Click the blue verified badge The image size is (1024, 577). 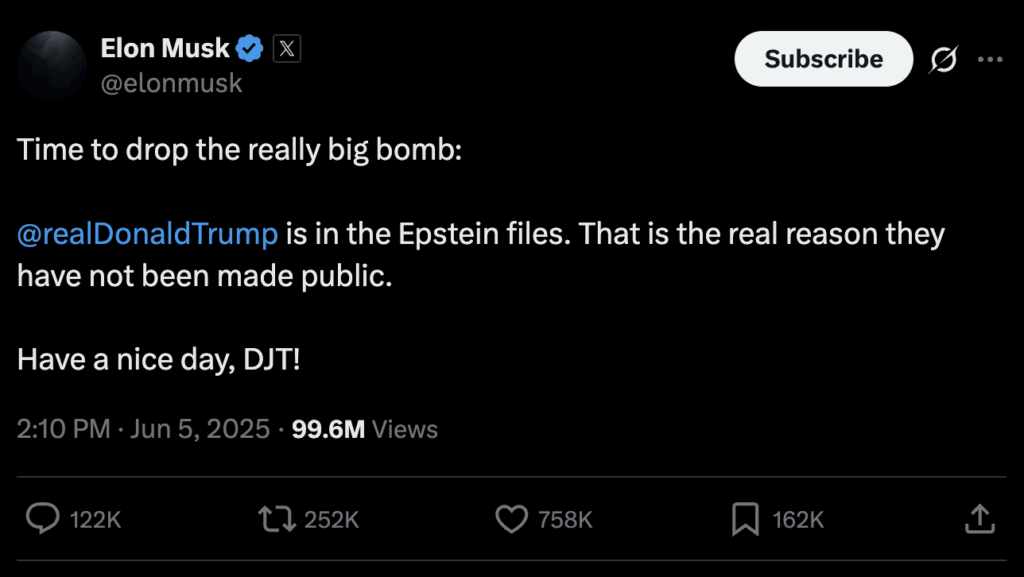coord(248,46)
